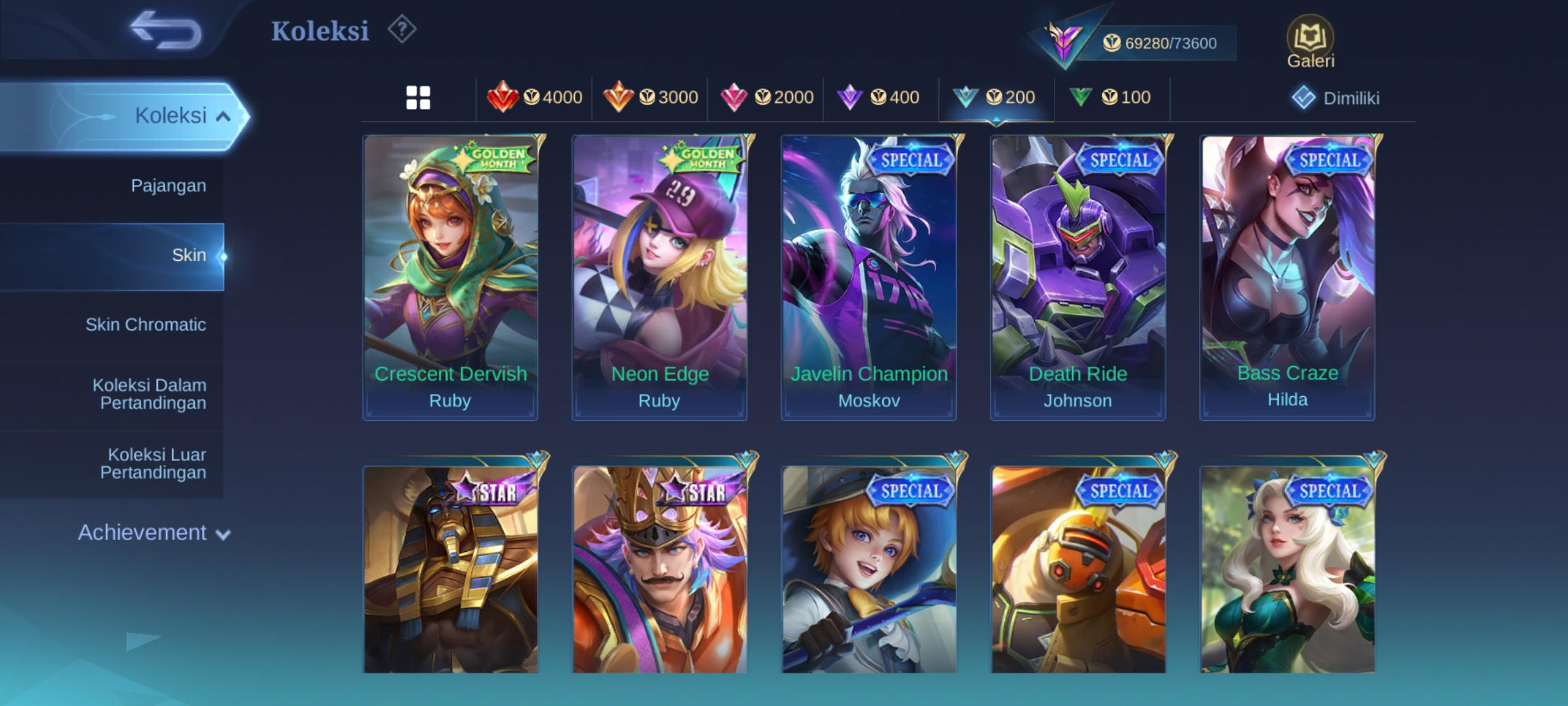The width and height of the screenshot is (1568, 706).
Task: Expand the Achievement sidebar section
Action: point(154,533)
